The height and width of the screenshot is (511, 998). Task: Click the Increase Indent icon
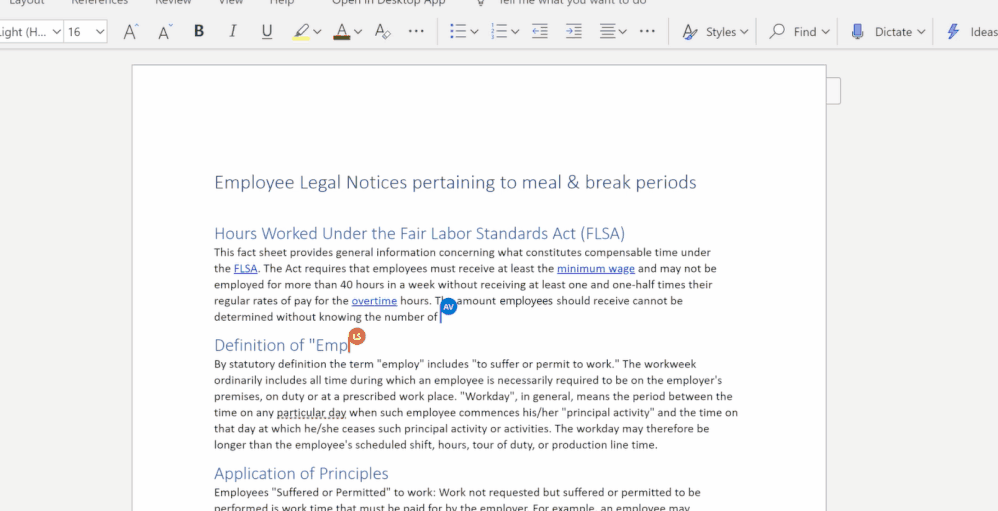point(573,32)
